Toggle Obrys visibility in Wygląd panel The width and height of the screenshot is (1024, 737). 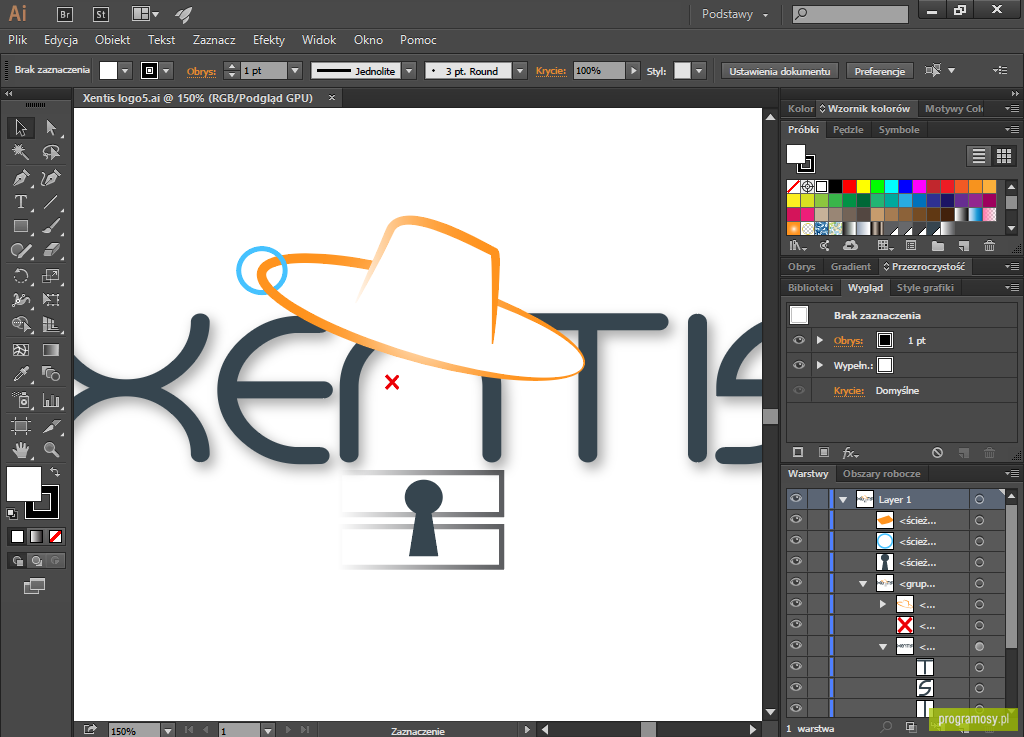[799, 340]
